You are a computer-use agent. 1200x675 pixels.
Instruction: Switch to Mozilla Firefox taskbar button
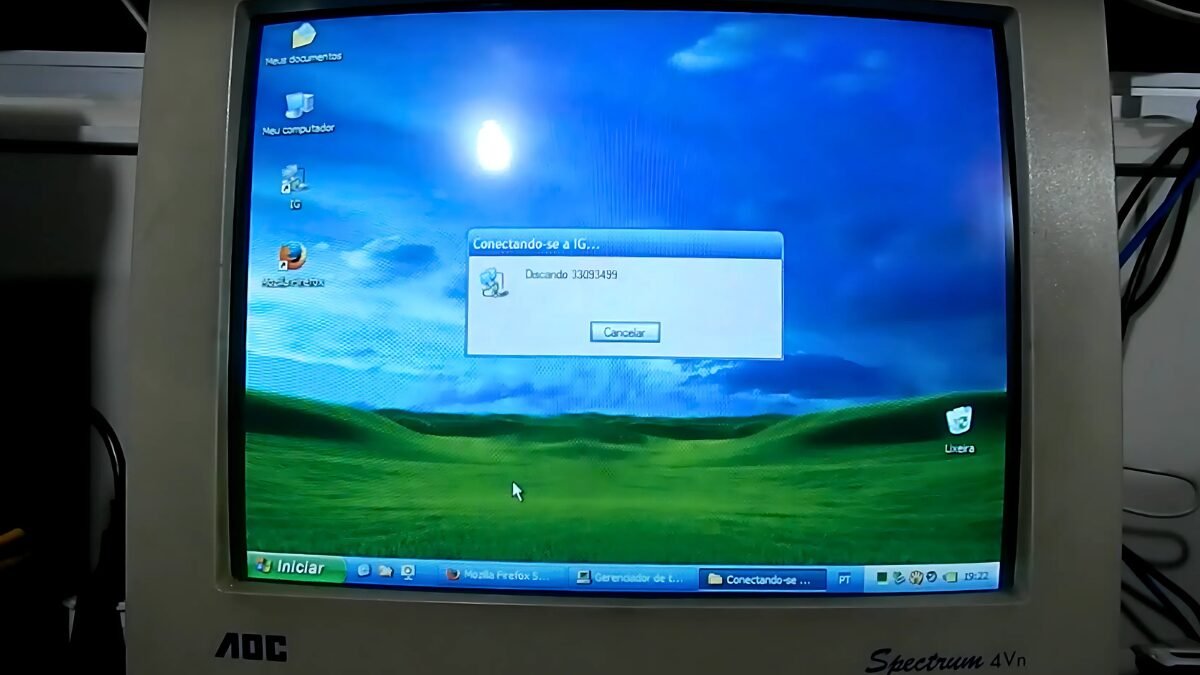(501, 577)
